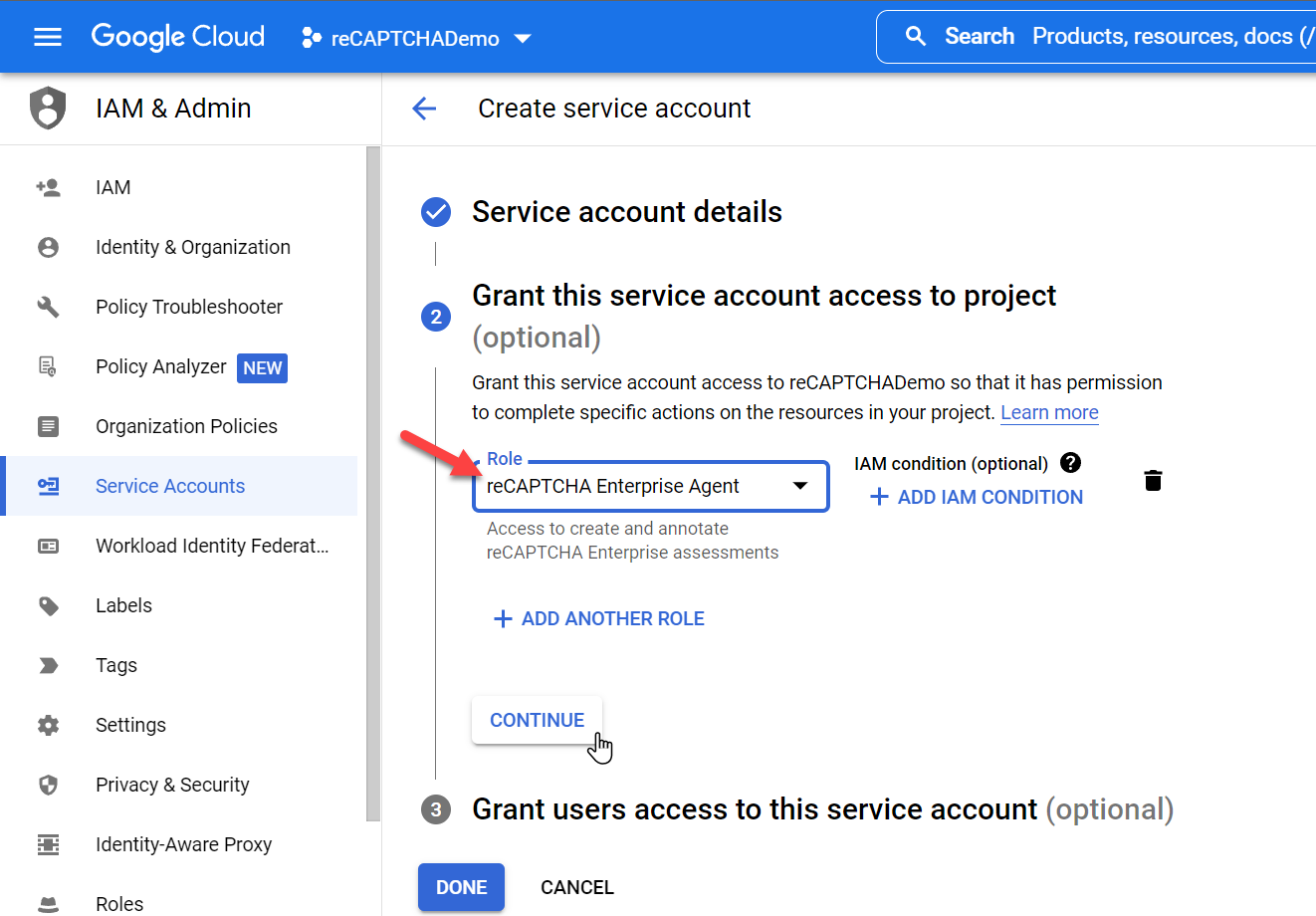Click the CANCEL button
This screenshot has width=1316, height=916.
(x=577, y=887)
